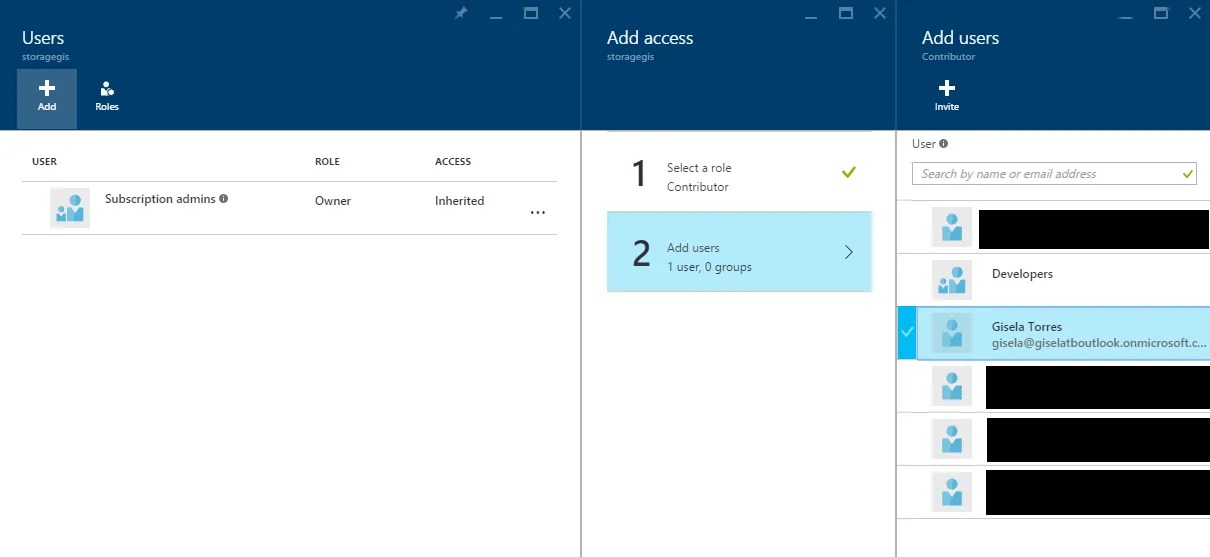Click the Subscription admins group avatar icon
Screen dimensions: 1210x557
(x=70, y=207)
